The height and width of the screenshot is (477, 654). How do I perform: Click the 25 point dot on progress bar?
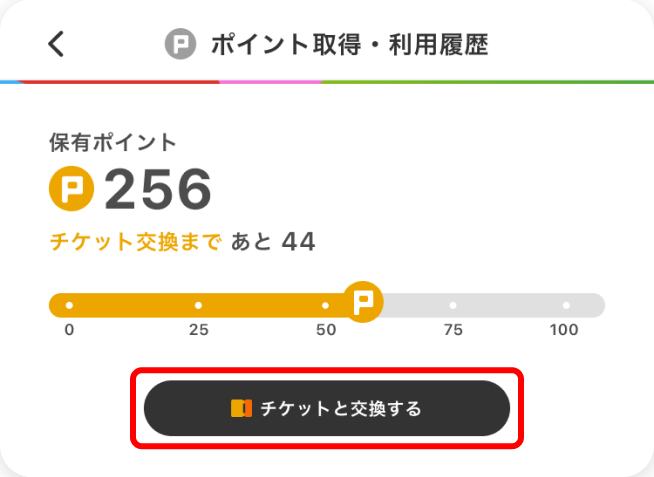pyautogui.click(x=199, y=306)
